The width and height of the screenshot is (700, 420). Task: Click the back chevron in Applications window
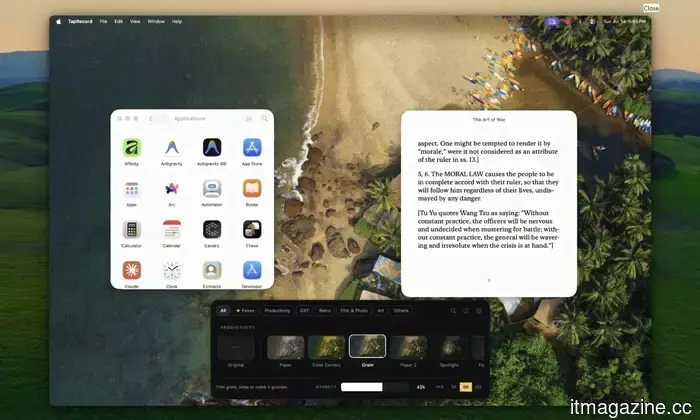[151, 119]
